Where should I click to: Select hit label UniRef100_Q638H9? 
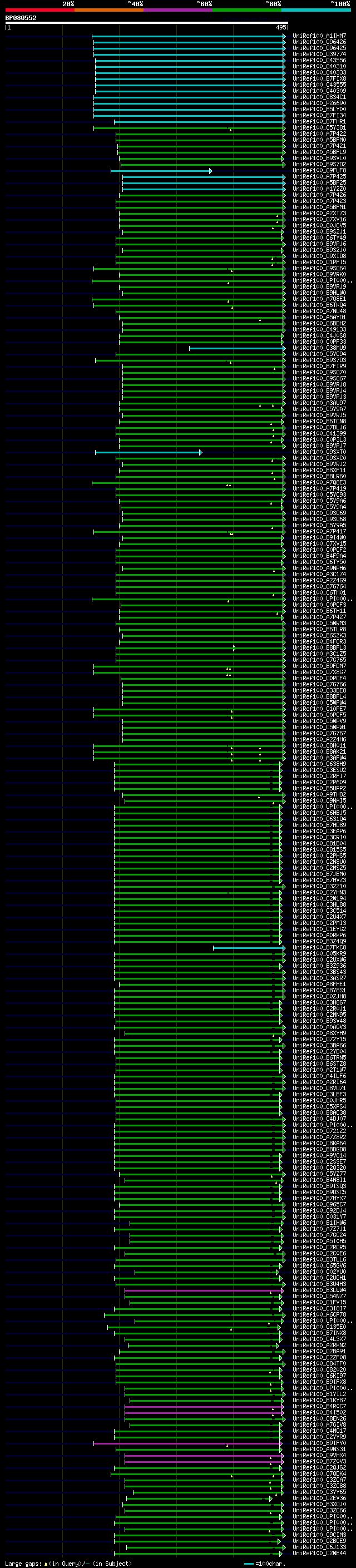point(319,764)
